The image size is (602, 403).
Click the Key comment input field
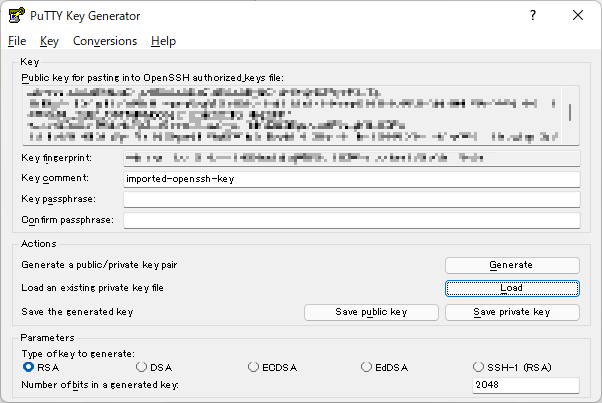(x=352, y=179)
